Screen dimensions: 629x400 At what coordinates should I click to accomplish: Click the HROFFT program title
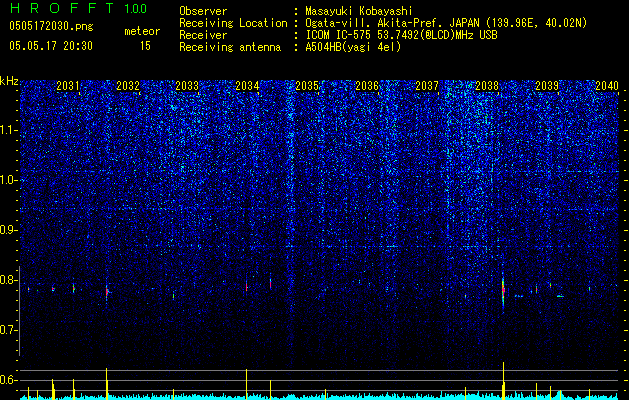click(62, 8)
